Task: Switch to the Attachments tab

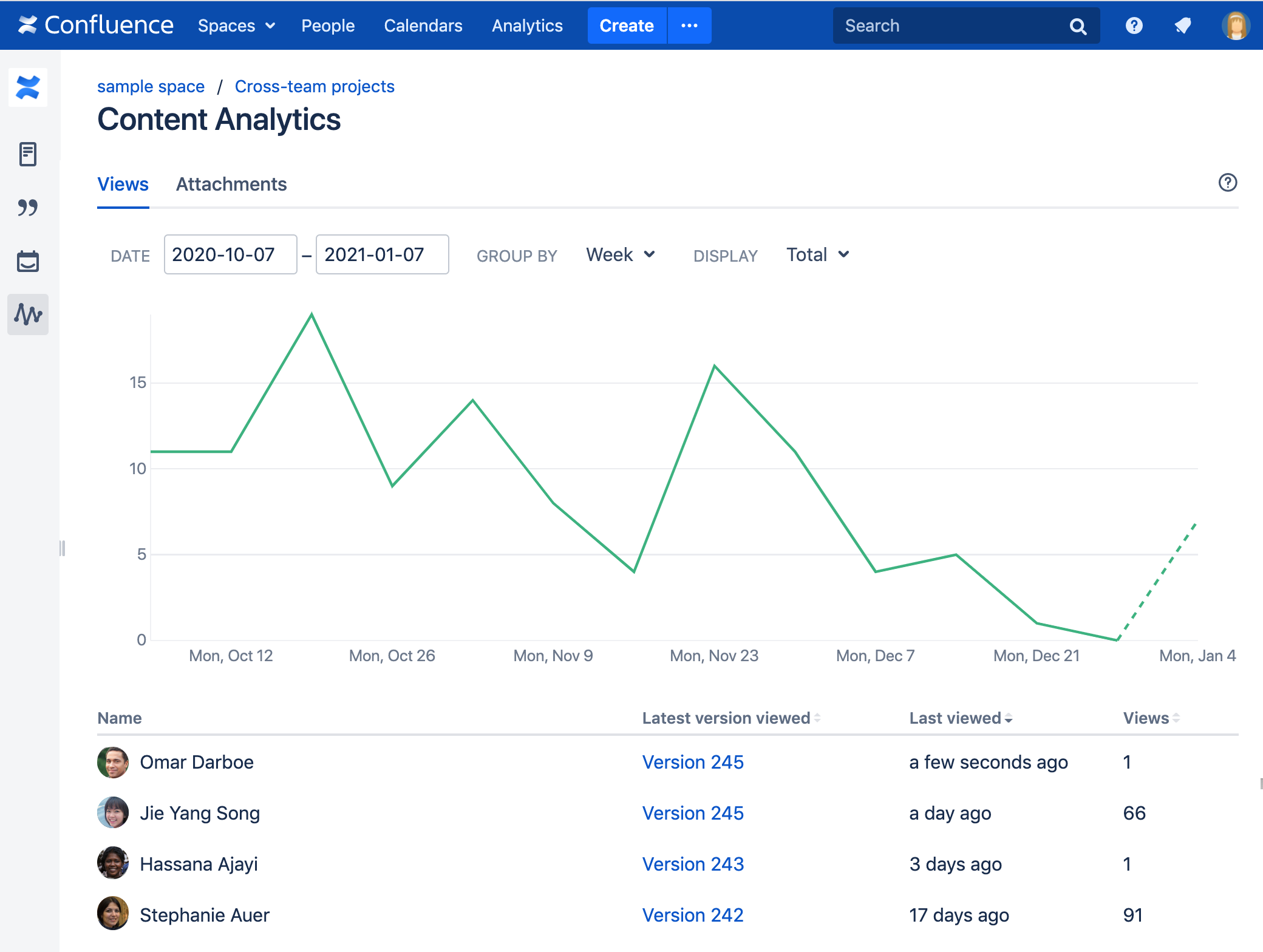Action: coord(231,184)
